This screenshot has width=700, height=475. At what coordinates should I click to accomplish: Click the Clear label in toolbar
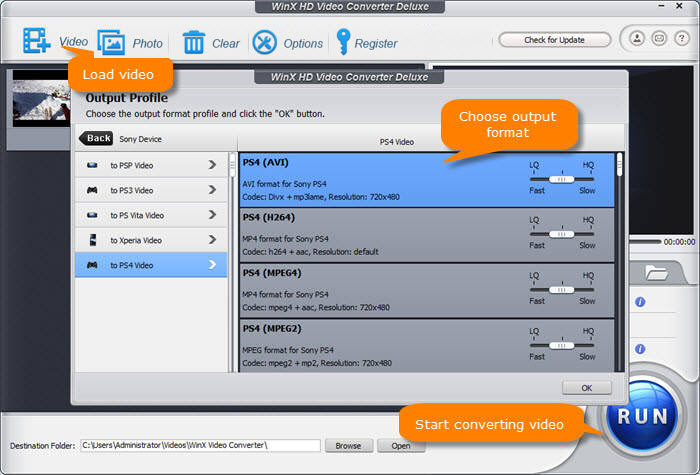tap(225, 43)
